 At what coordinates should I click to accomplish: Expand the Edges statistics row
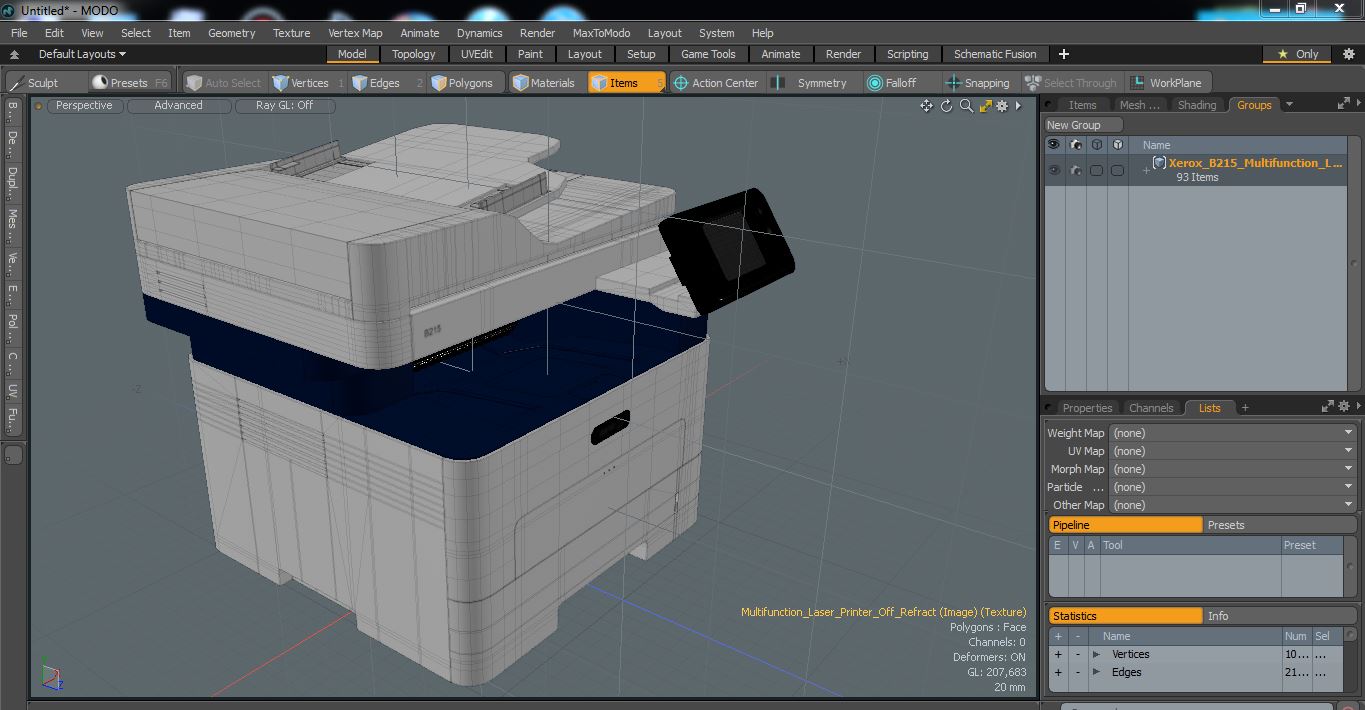point(1096,672)
